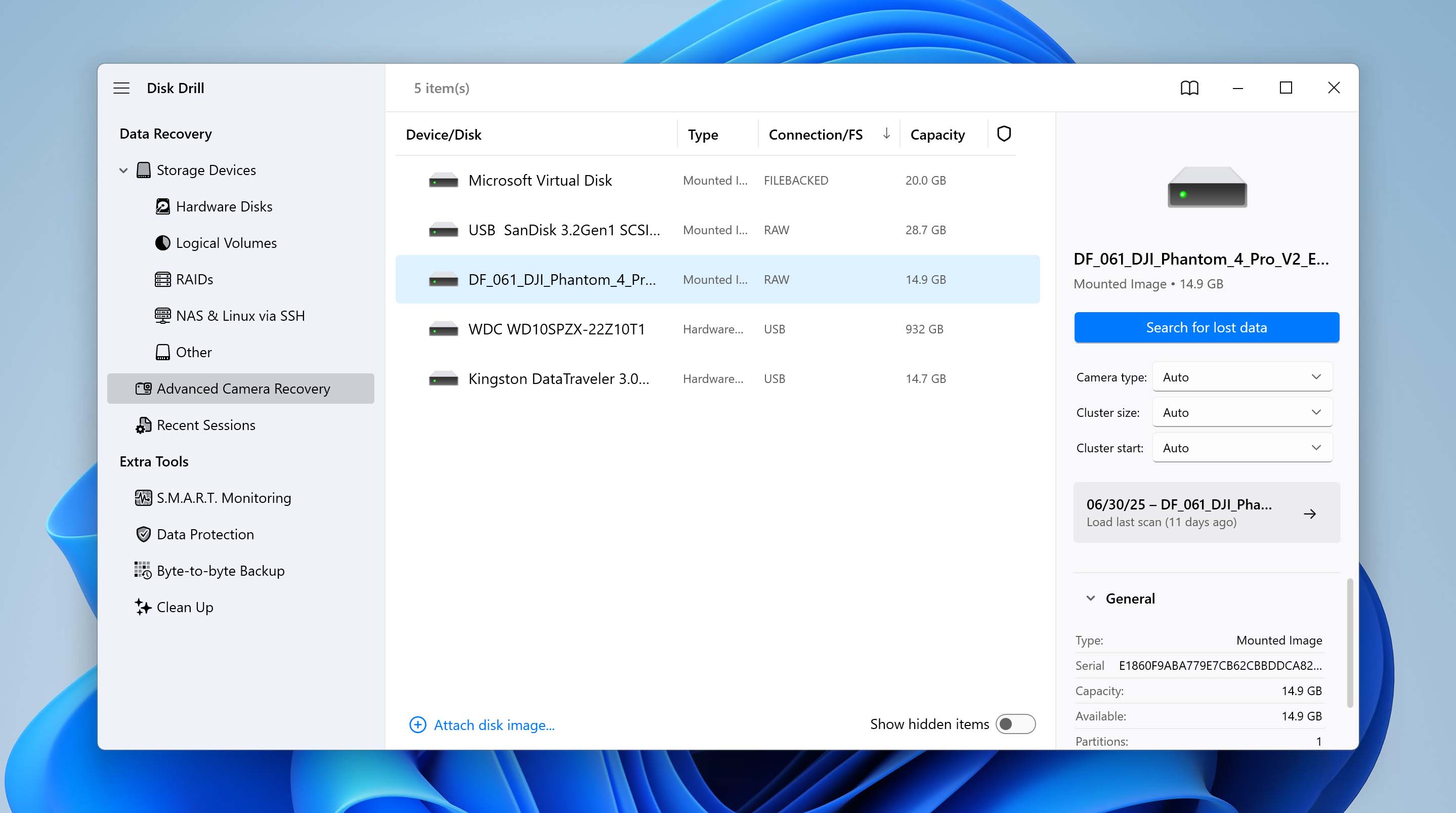Open the Cluster size dropdown
This screenshot has width=1456, height=813.
click(x=1242, y=412)
